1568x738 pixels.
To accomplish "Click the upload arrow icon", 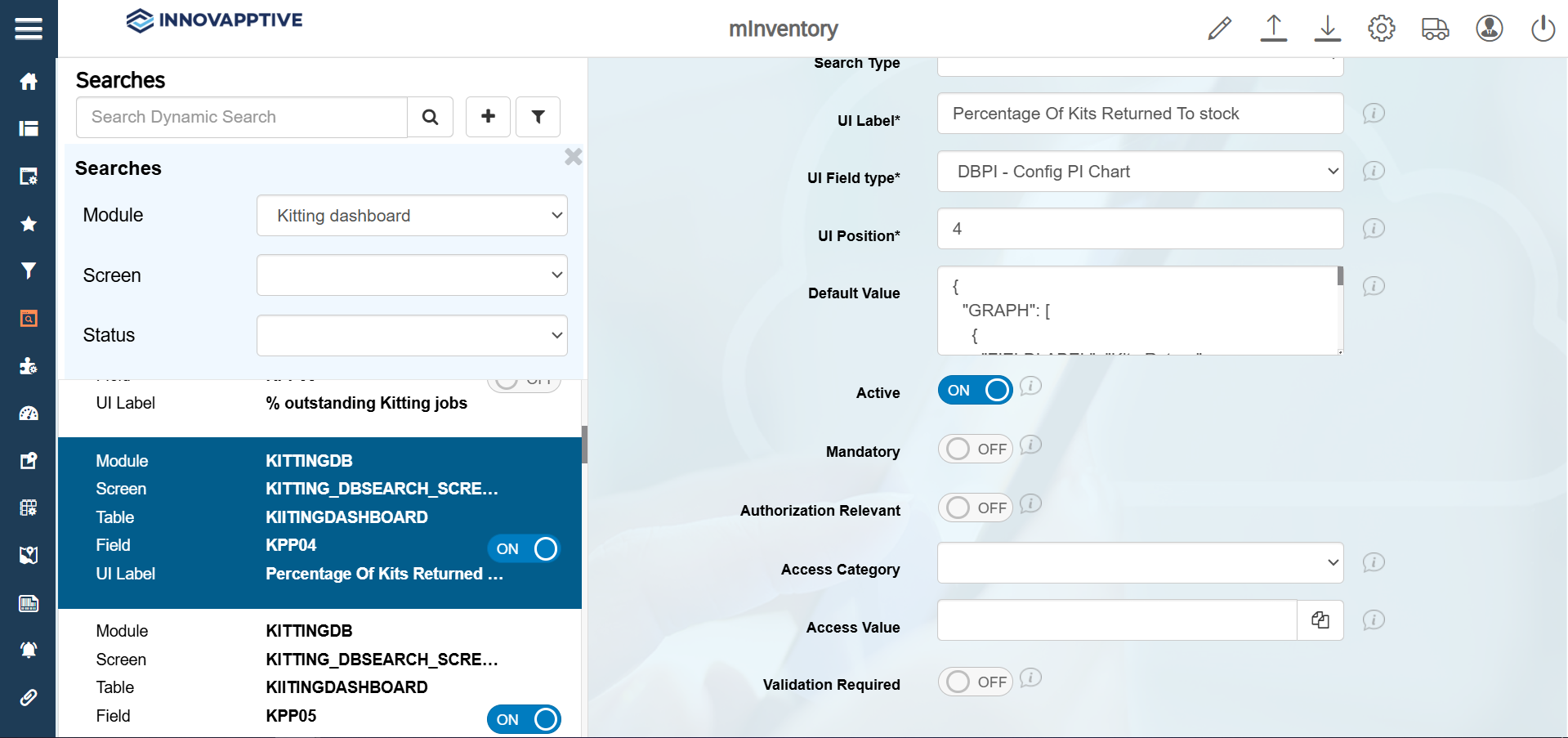I will [1273, 29].
